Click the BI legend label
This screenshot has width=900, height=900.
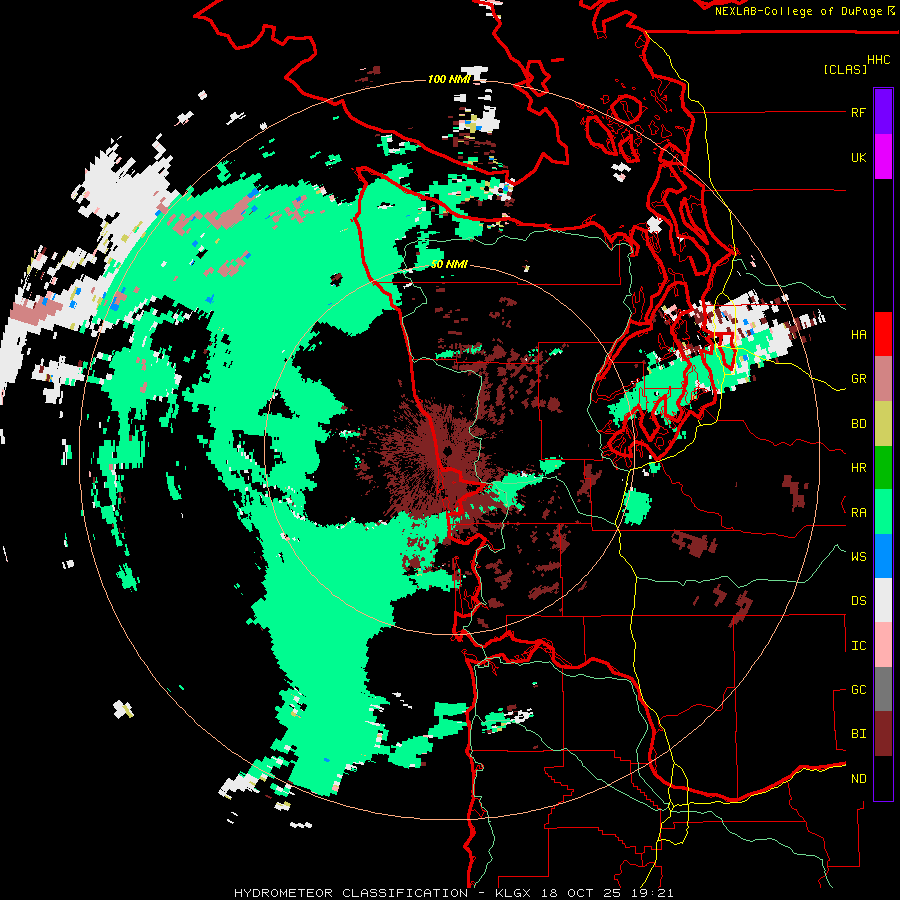coord(858,734)
